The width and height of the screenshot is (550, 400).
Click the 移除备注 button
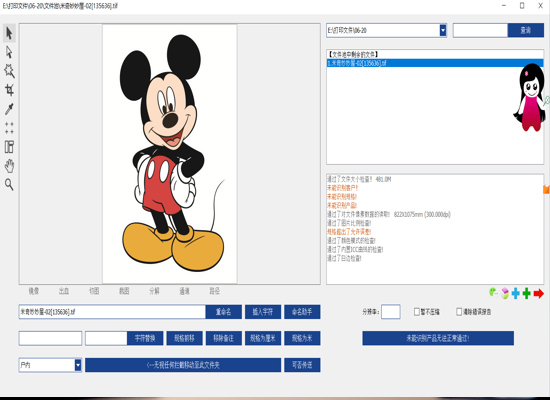pyautogui.click(x=223, y=338)
